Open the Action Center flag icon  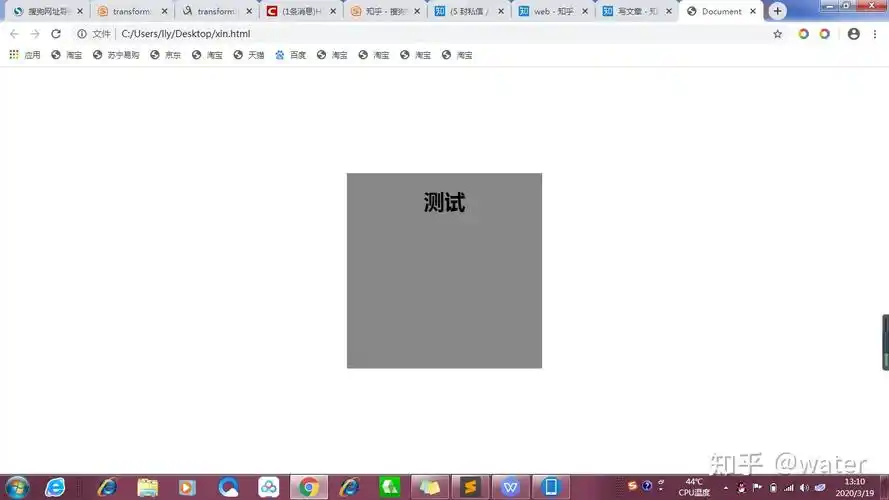[757, 488]
